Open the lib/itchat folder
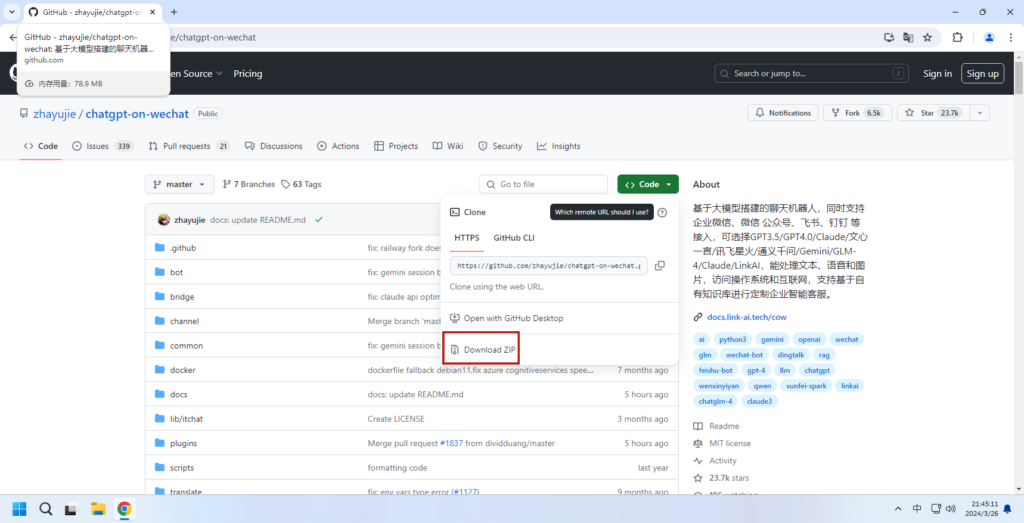Image resolution: width=1024 pixels, height=523 pixels. (x=186, y=419)
